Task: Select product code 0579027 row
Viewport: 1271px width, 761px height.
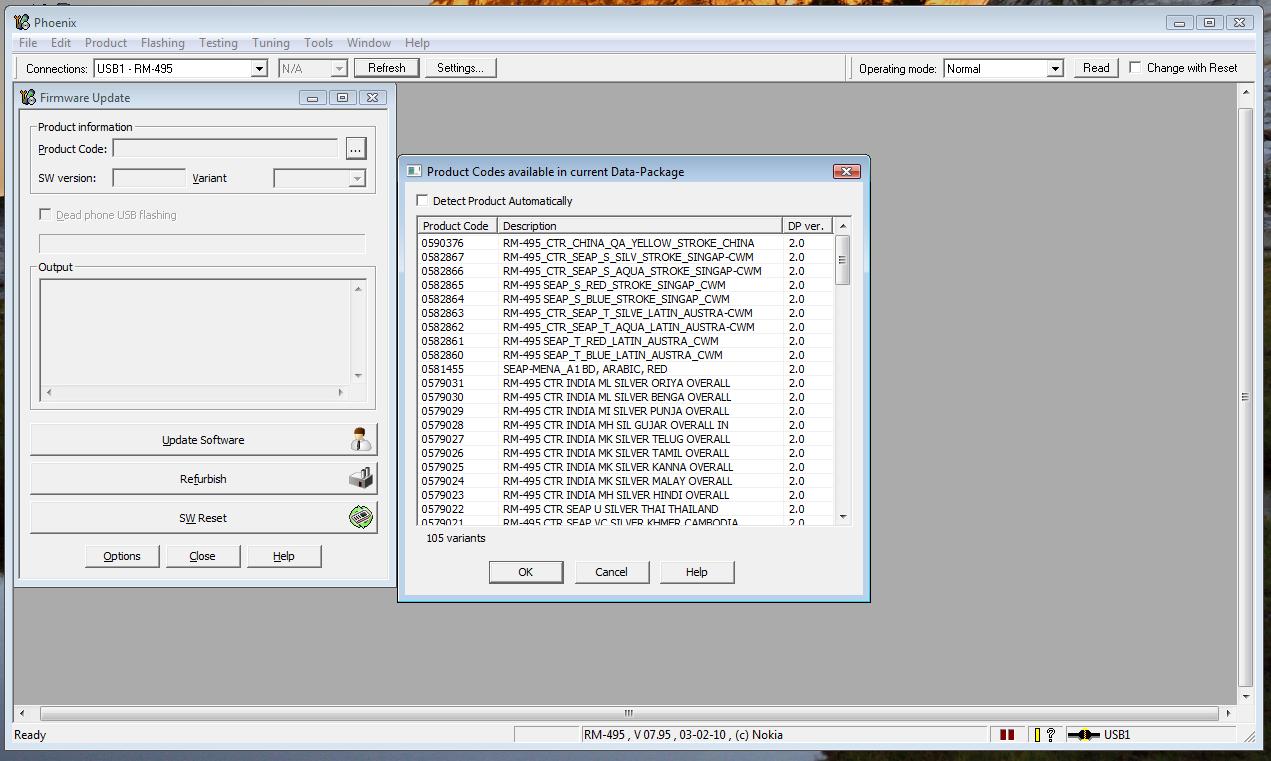Action: pos(626,439)
